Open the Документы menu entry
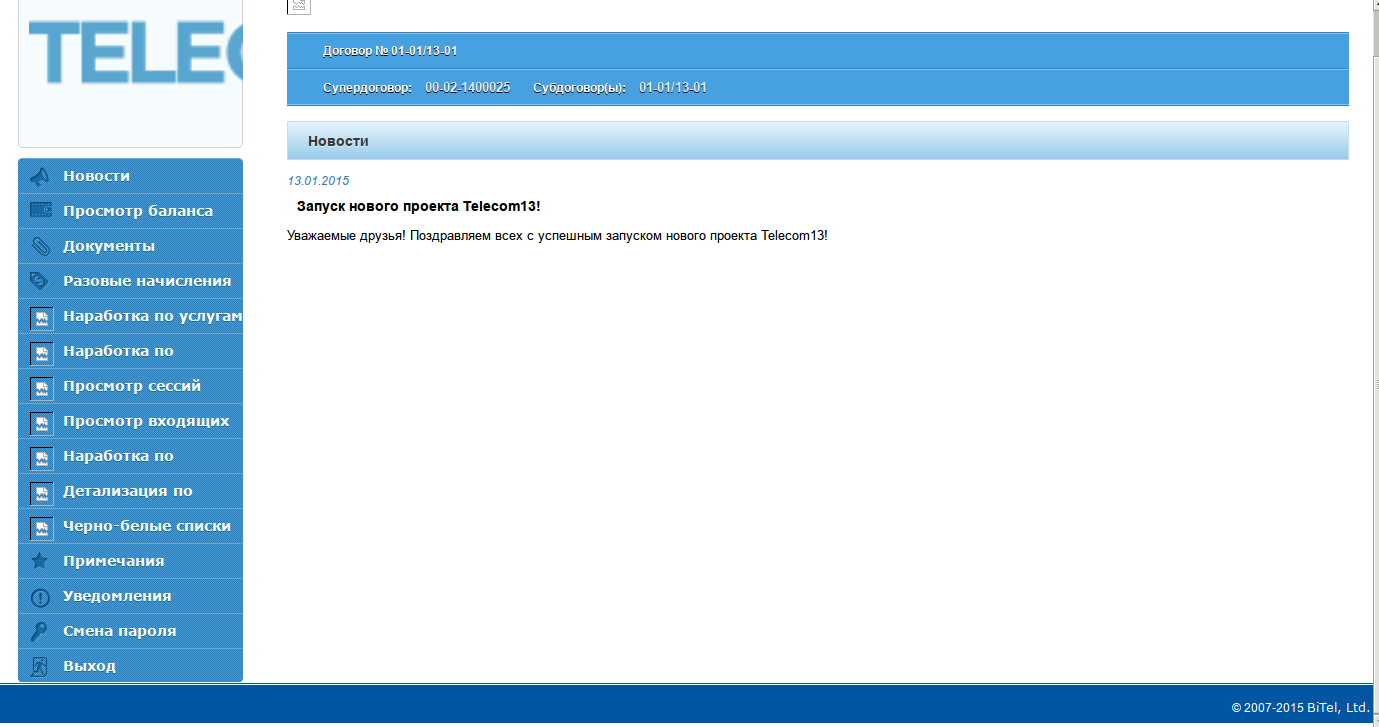Viewport: 1379px width, 727px height. tap(130, 246)
